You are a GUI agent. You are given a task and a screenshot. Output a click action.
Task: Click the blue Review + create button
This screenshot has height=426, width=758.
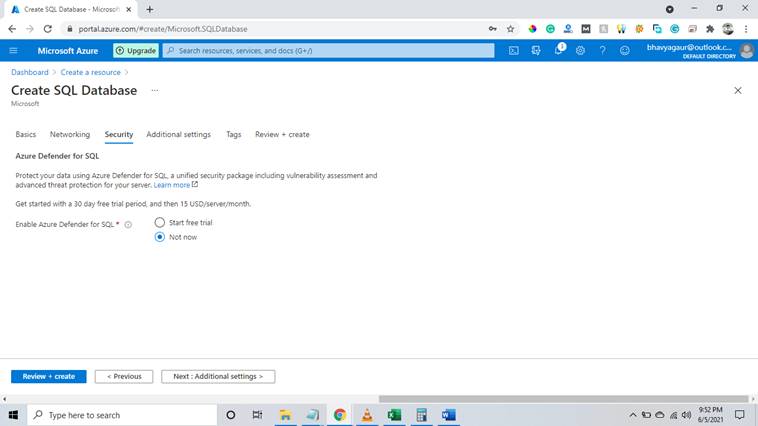49,376
